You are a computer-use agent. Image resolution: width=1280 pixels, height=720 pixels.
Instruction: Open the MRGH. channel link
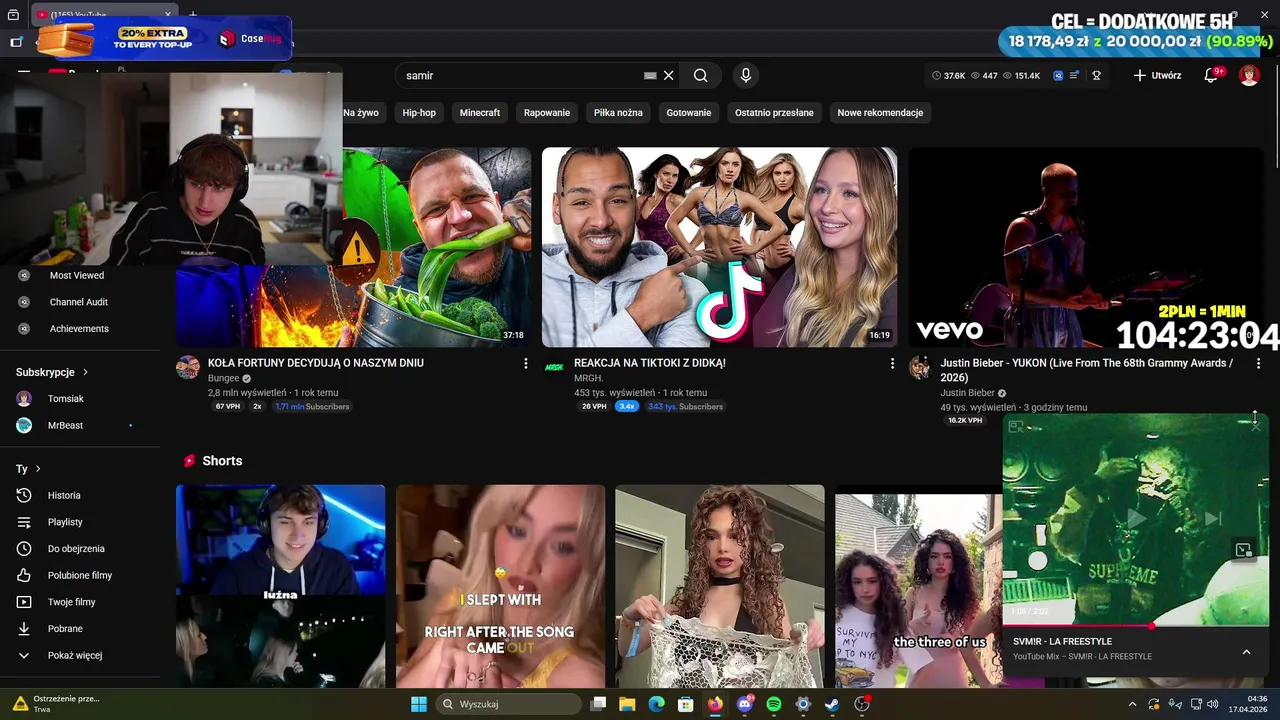(589, 378)
